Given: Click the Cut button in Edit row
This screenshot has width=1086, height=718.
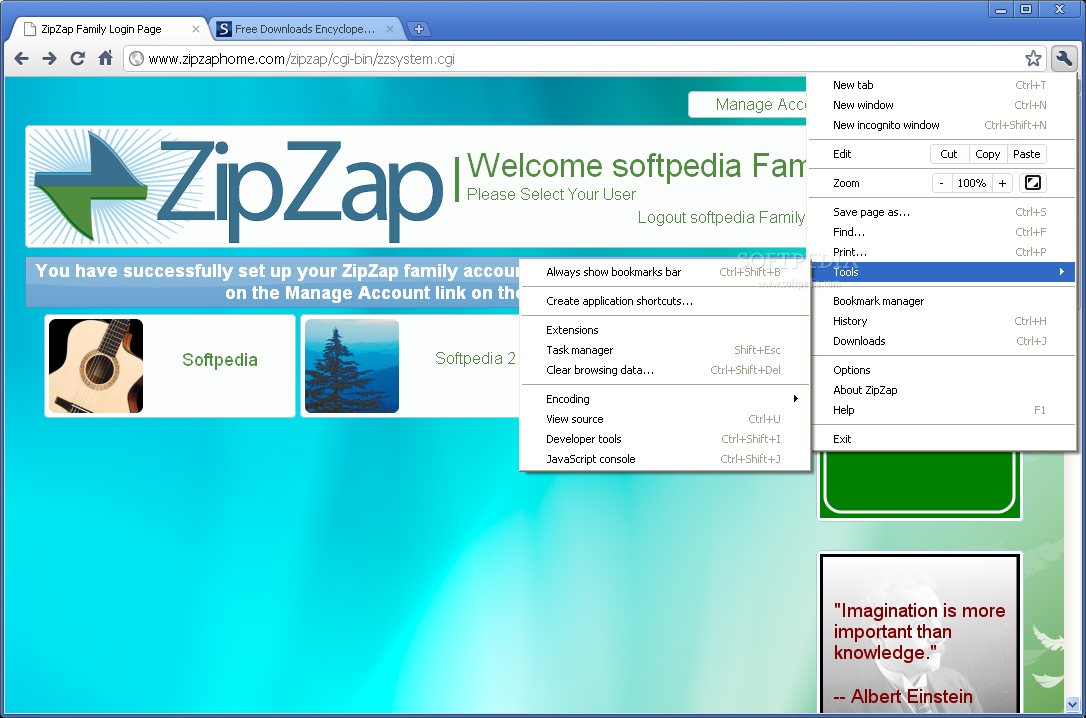Looking at the screenshot, I should click(x=949, y=154).
